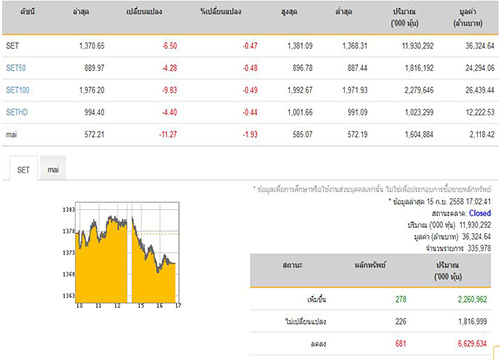Click mai percent change -1.93
This screenshot has height=360, width=500.
250,135
